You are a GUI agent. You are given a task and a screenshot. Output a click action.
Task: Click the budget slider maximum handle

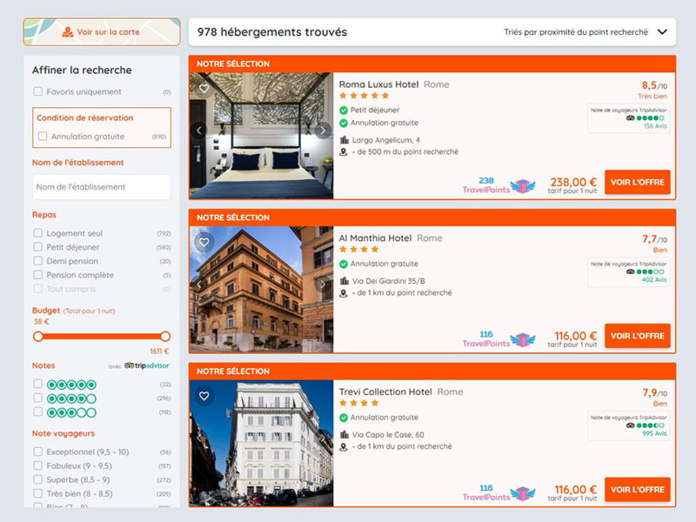(165, 337)
